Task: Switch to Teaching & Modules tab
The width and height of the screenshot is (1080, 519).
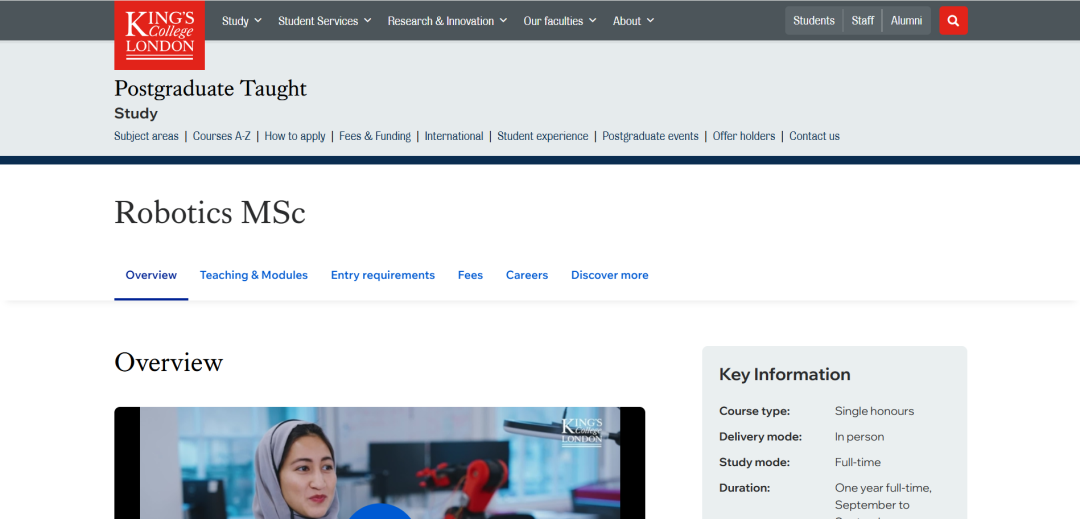Action: click(x=253, y=275)
